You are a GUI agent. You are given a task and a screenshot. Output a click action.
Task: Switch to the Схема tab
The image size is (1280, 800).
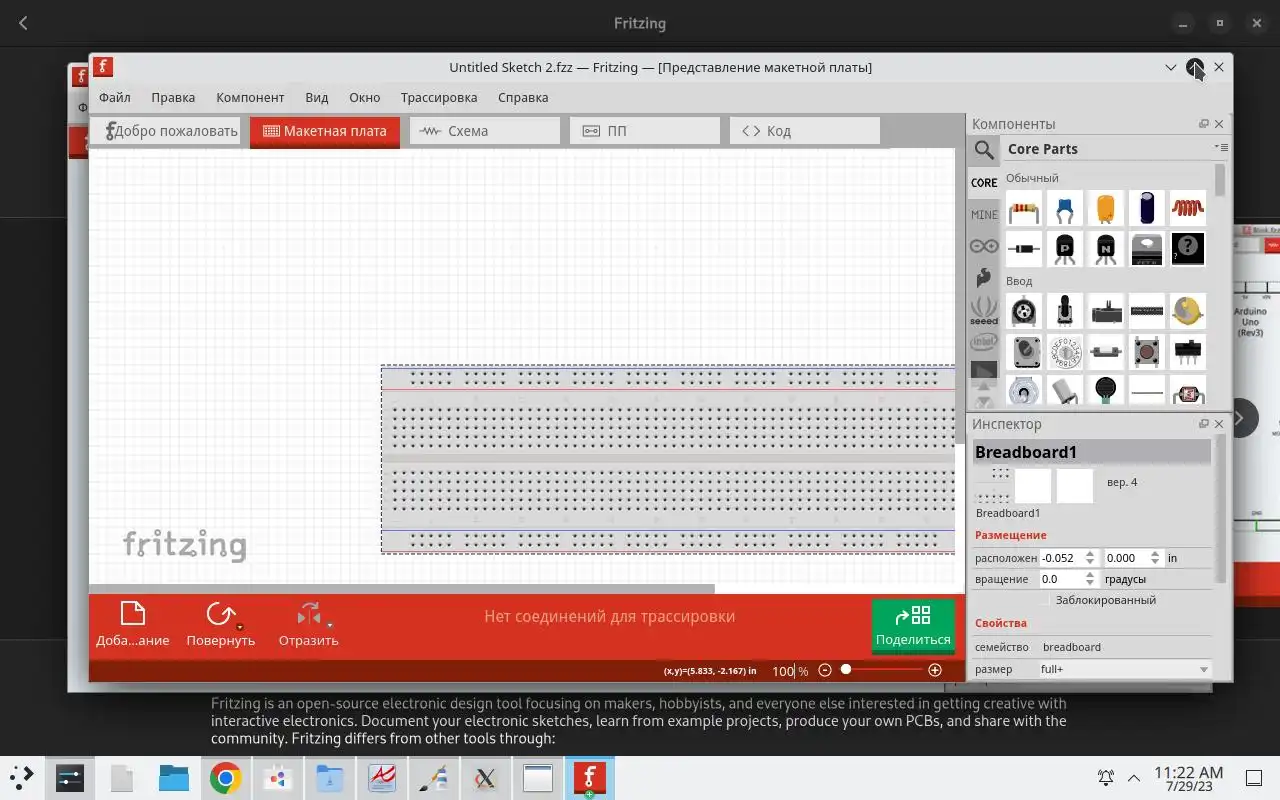pyautogui.click(x=485, y=131)
